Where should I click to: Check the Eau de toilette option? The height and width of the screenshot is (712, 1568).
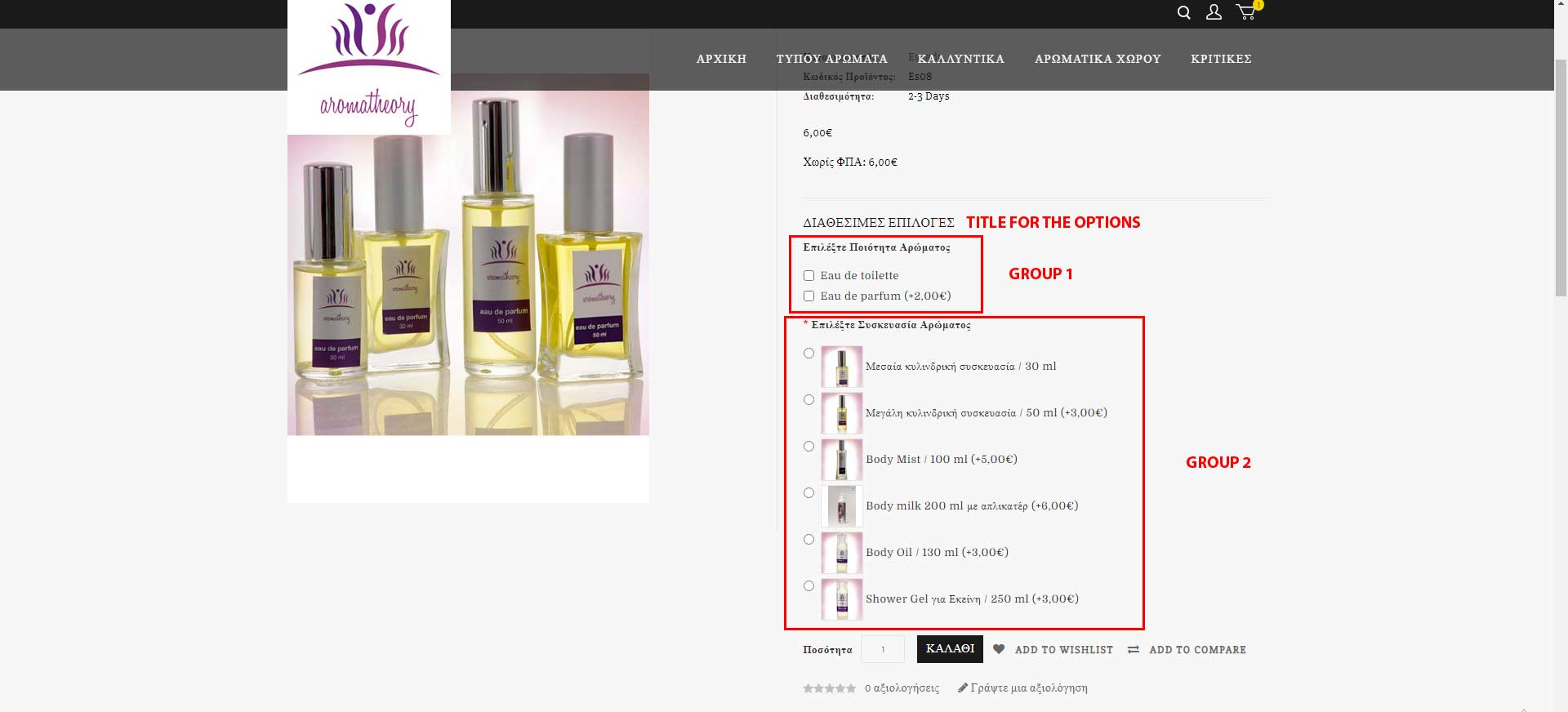click(x=808, y=276)
